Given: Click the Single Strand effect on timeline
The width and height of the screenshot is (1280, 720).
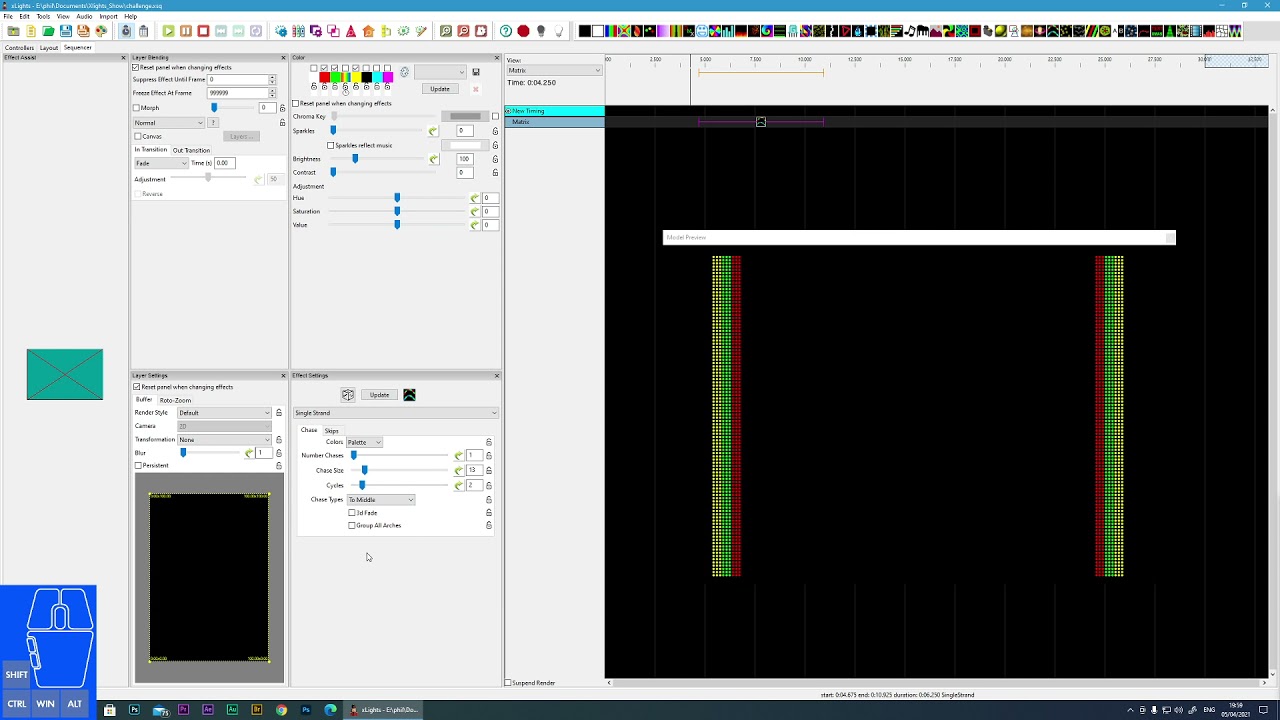Looking at the screenshot, I should (761, 122).
